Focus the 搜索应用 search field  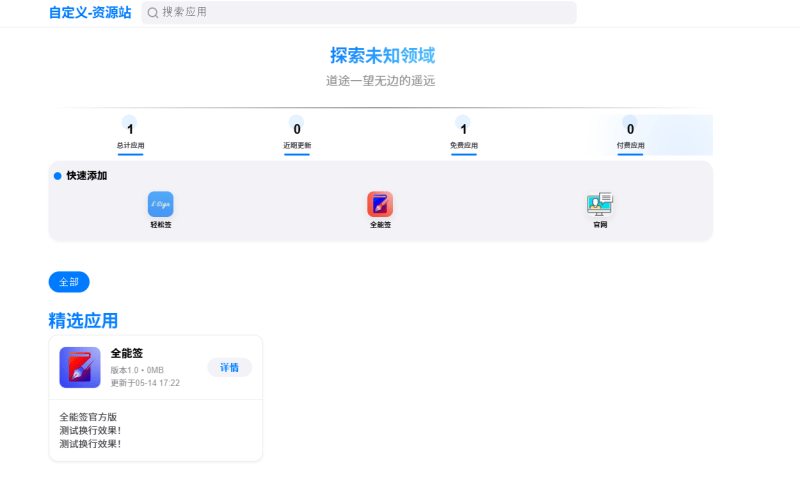tap(359, 12)
